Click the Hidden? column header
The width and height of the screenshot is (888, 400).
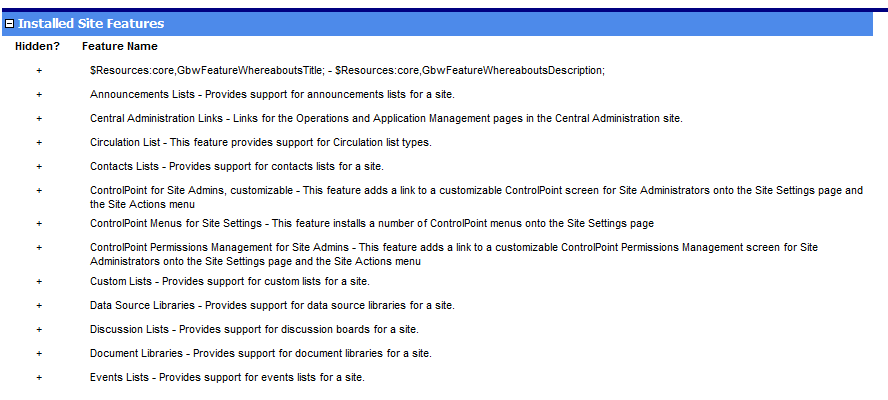click(38, 46)
